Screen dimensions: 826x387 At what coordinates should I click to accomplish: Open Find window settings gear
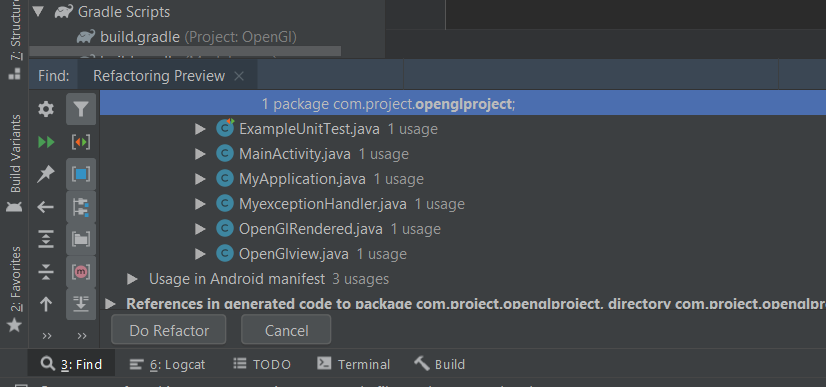(x=46, y=110)
